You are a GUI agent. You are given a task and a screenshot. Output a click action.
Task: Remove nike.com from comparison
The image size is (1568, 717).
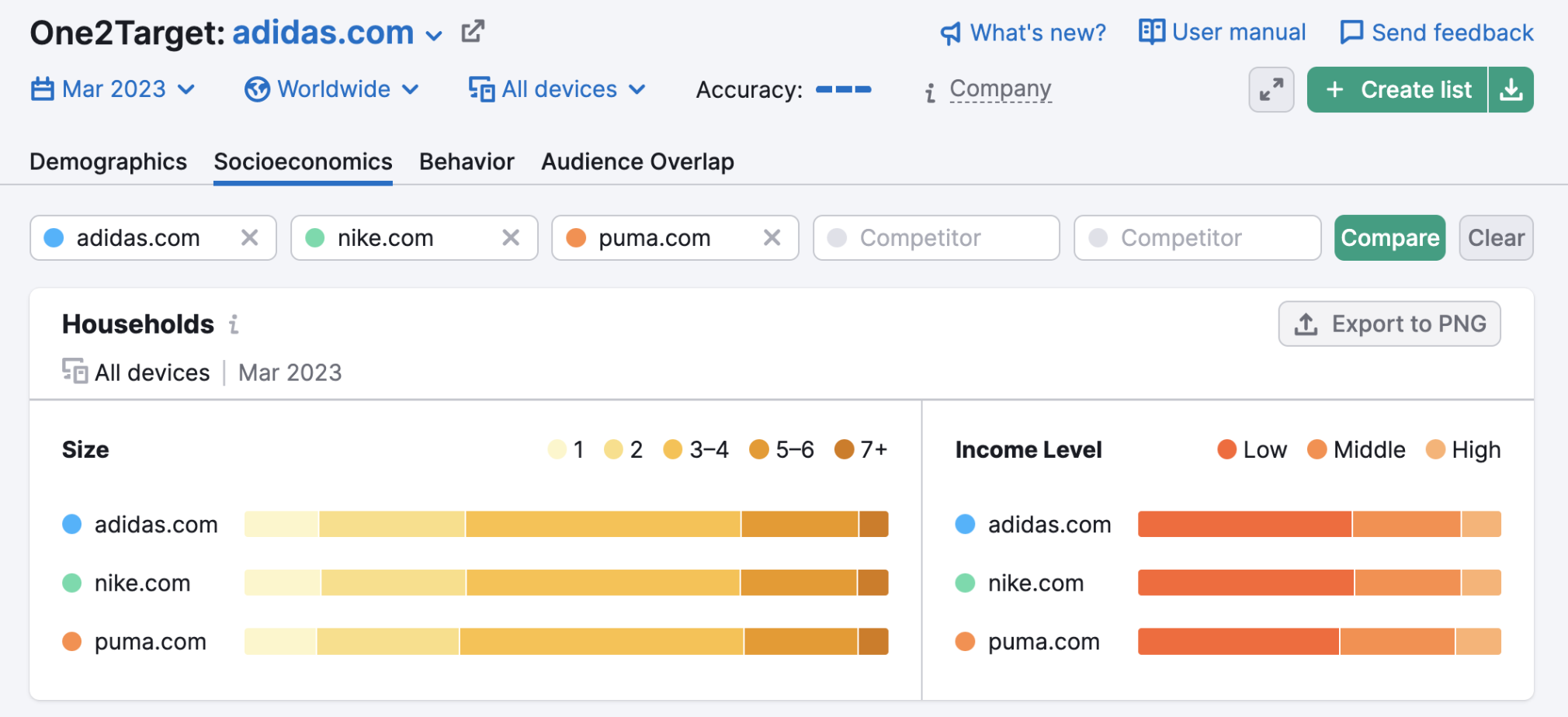point(511,237)
